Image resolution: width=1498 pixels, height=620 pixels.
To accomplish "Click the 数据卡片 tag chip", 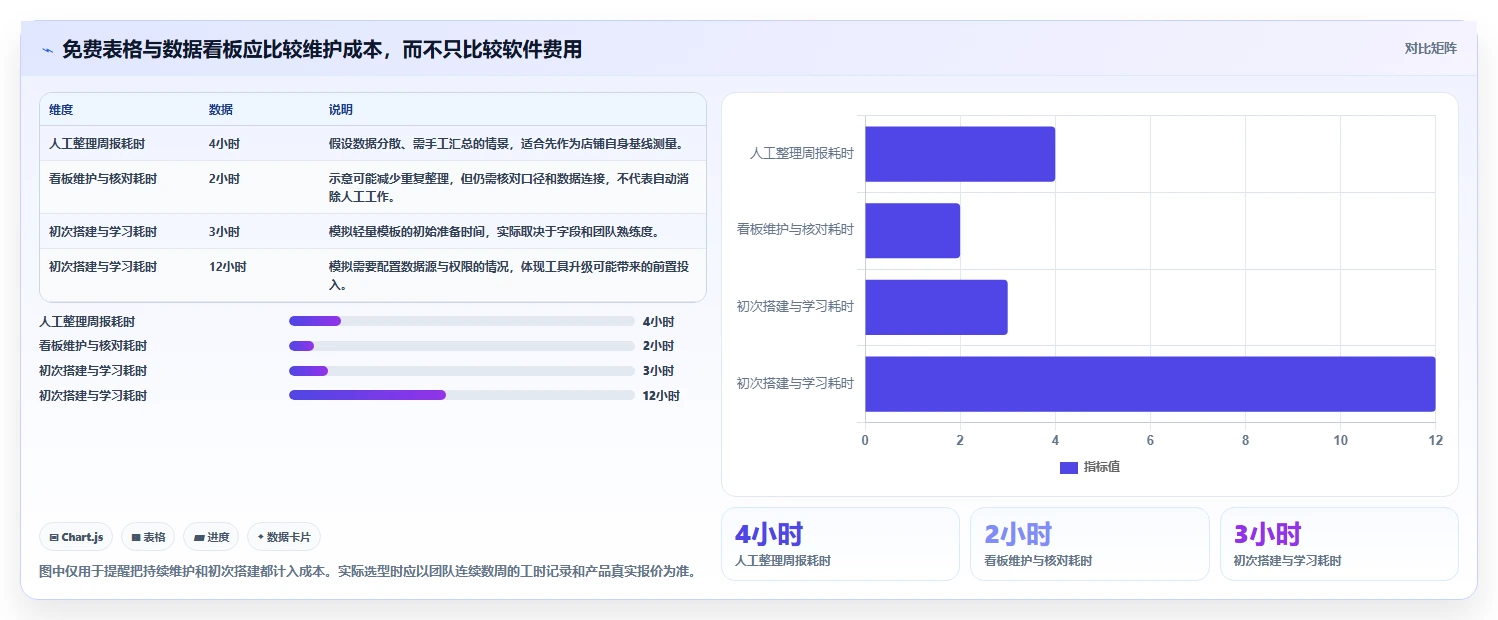I will 284,537.
